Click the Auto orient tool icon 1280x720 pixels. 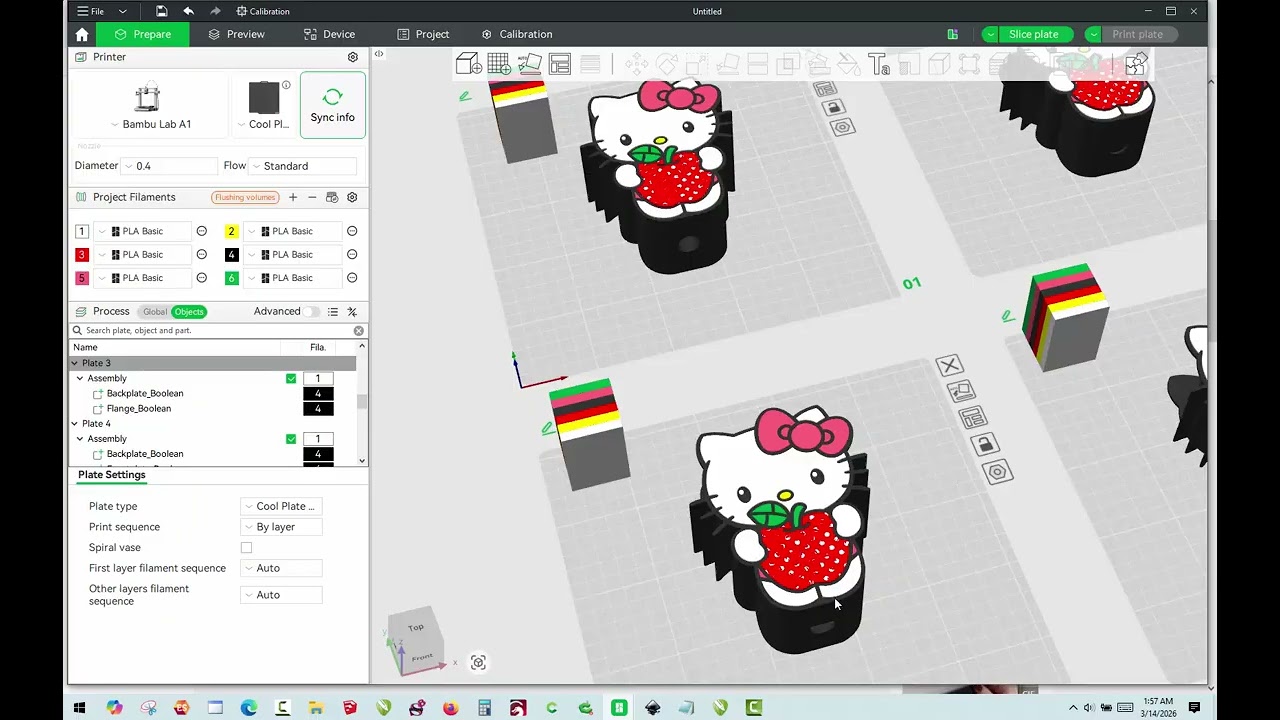(x=530, y=65)
